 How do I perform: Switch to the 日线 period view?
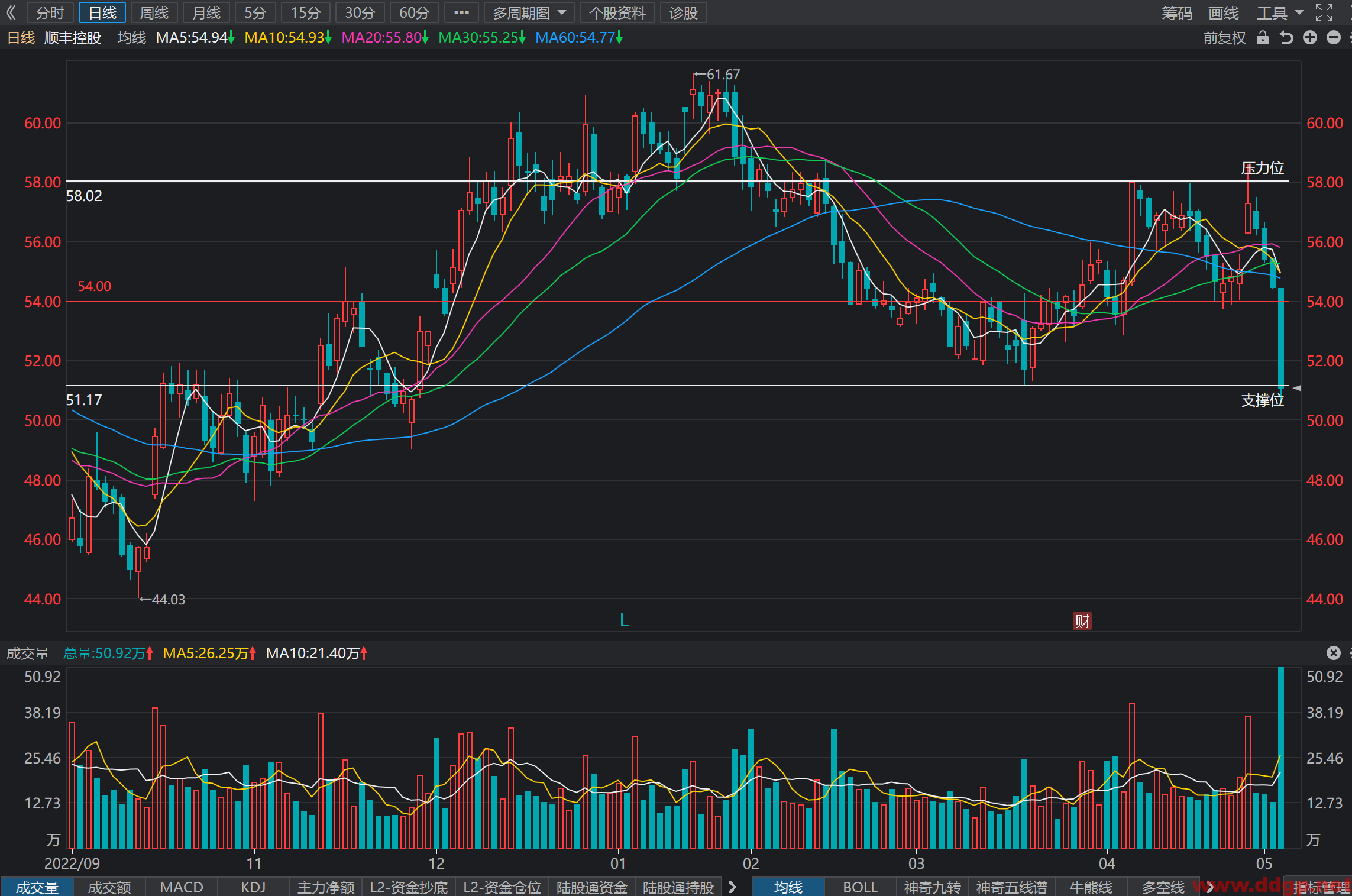(102, 12)
